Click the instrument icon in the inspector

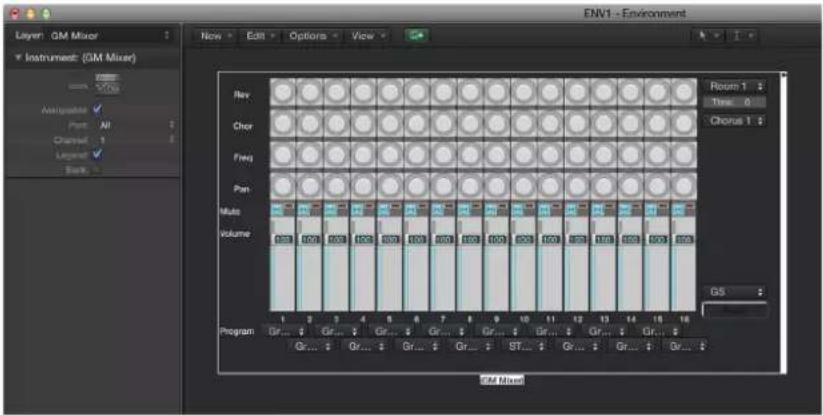tap(108, 83)
